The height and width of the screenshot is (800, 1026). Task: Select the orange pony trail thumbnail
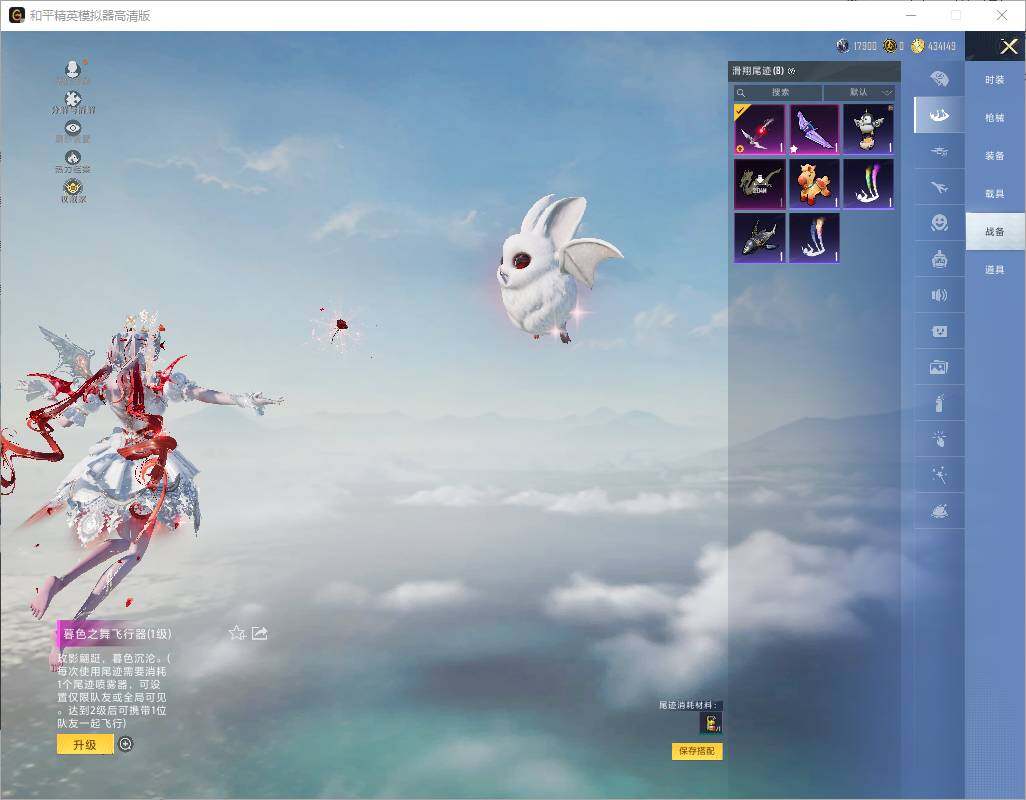tap(814, 184)
